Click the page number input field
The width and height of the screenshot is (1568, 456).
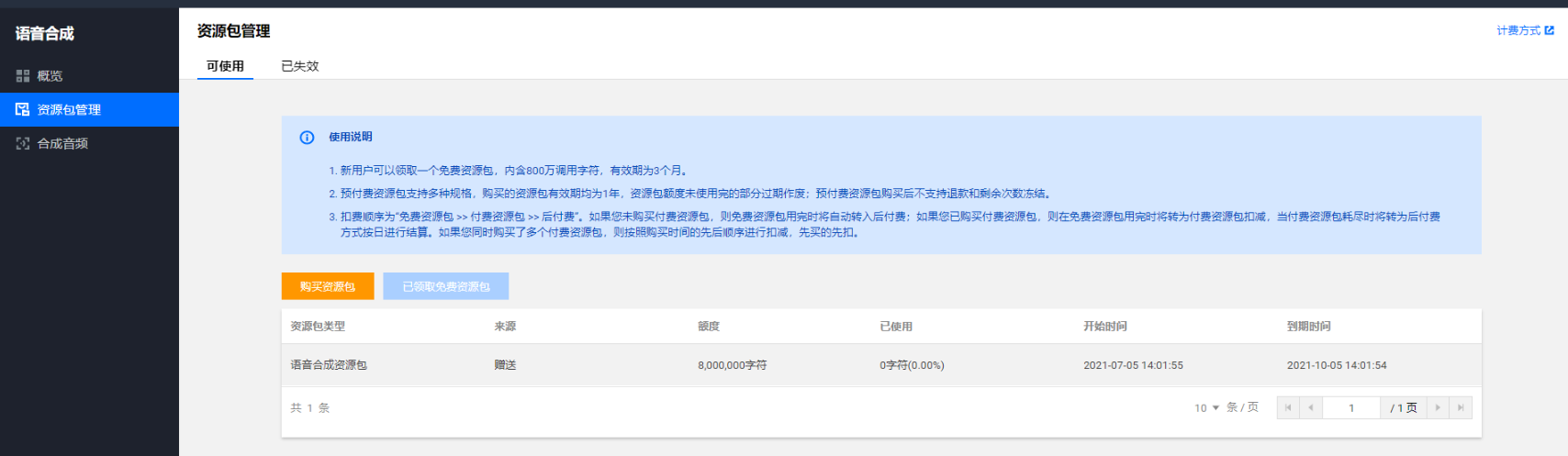(x=1351, y=407)
